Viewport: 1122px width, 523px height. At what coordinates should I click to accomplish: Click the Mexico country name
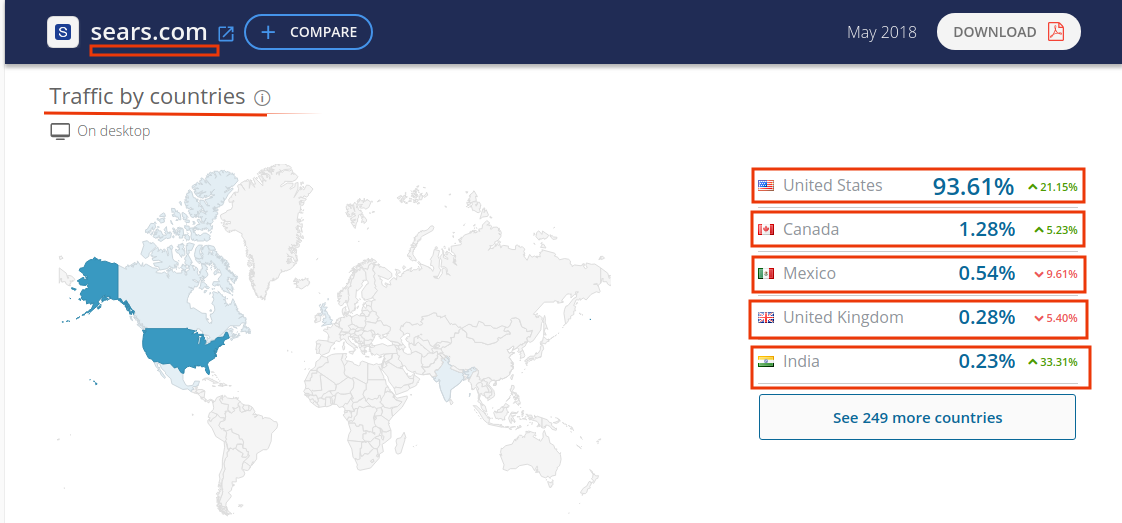809,273
